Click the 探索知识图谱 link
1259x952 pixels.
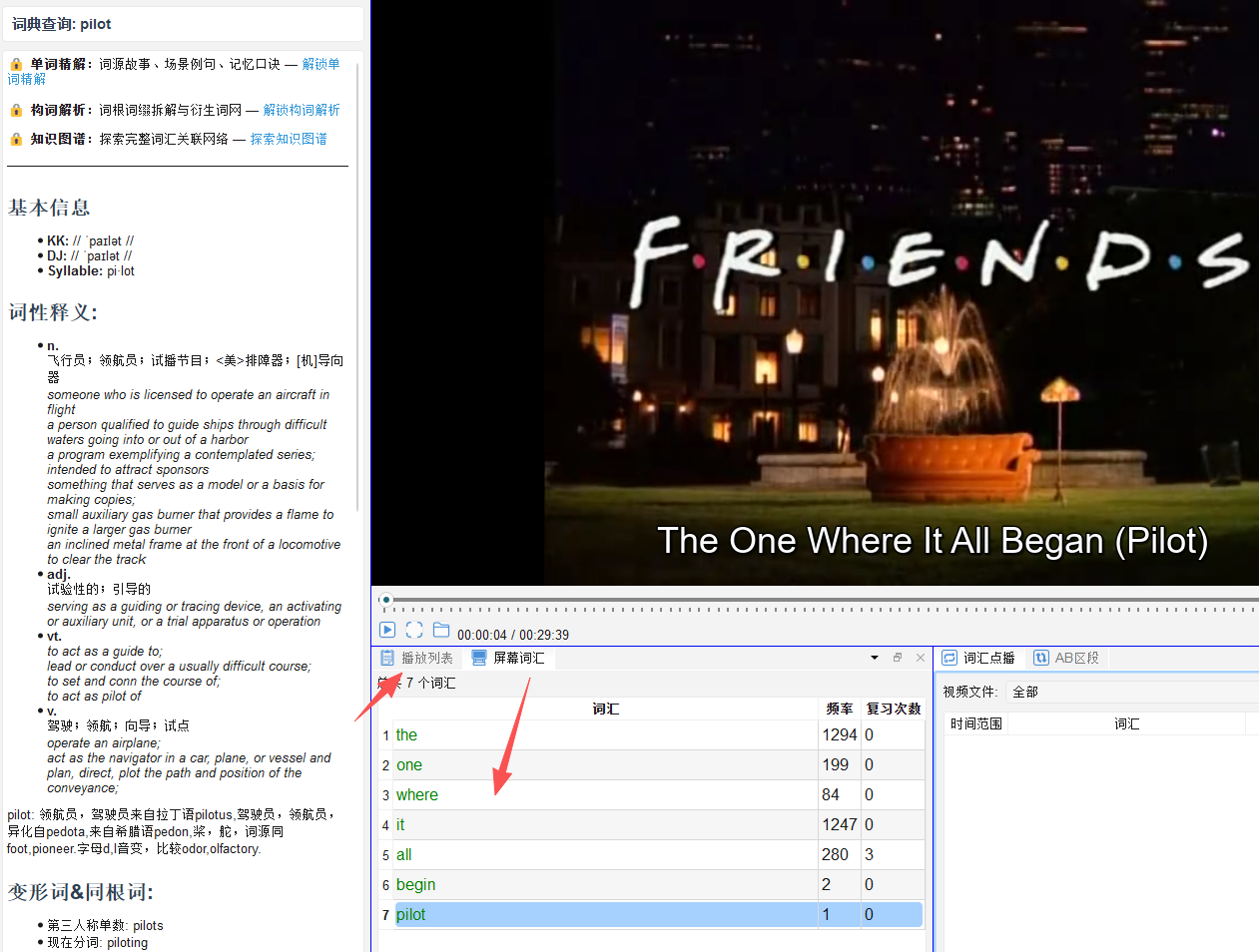click(x=289, y=139)
